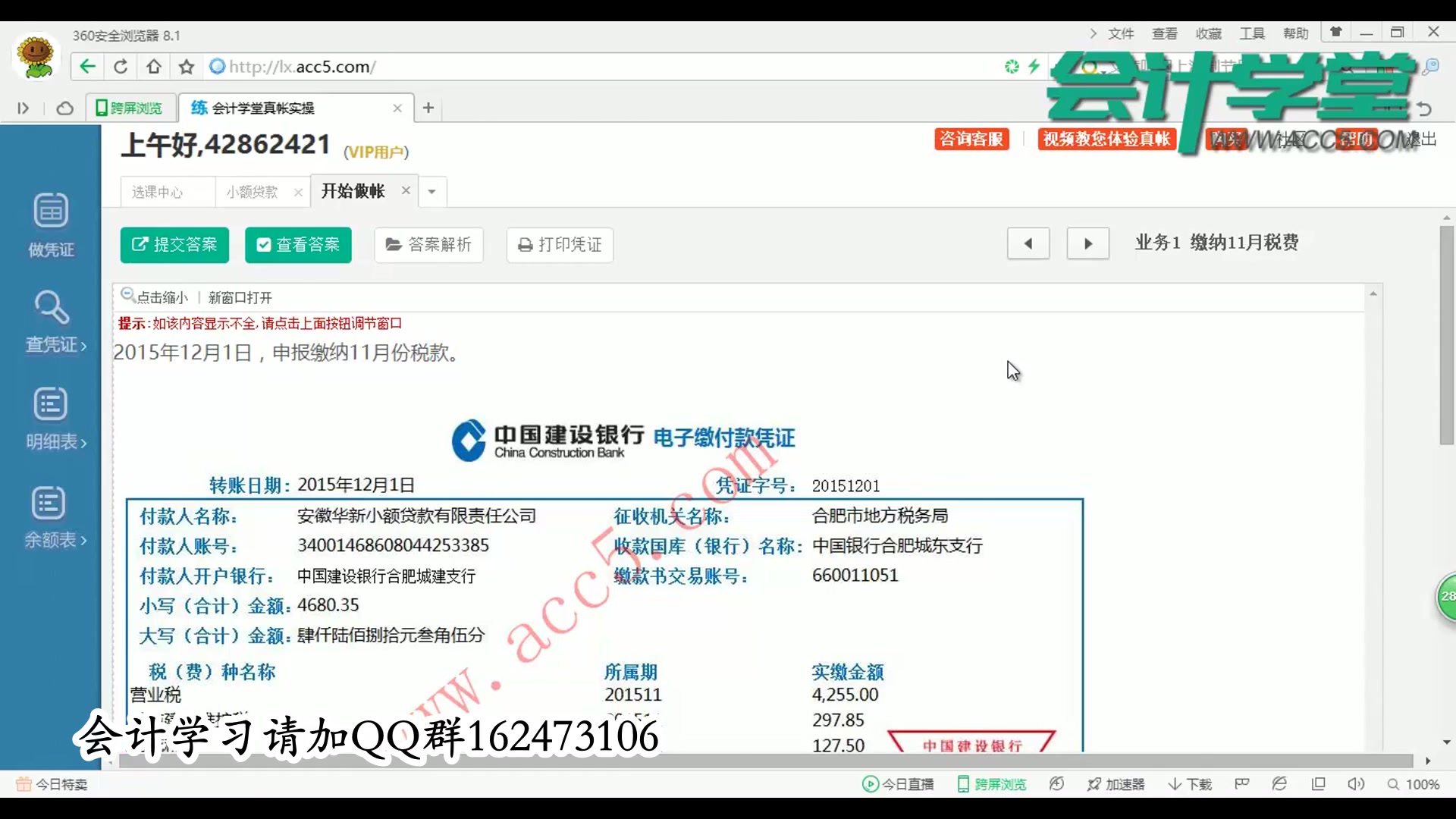1456x819 pixels.
Task: Switch to the 小额贷款 tab
Action: click(253, 192)
